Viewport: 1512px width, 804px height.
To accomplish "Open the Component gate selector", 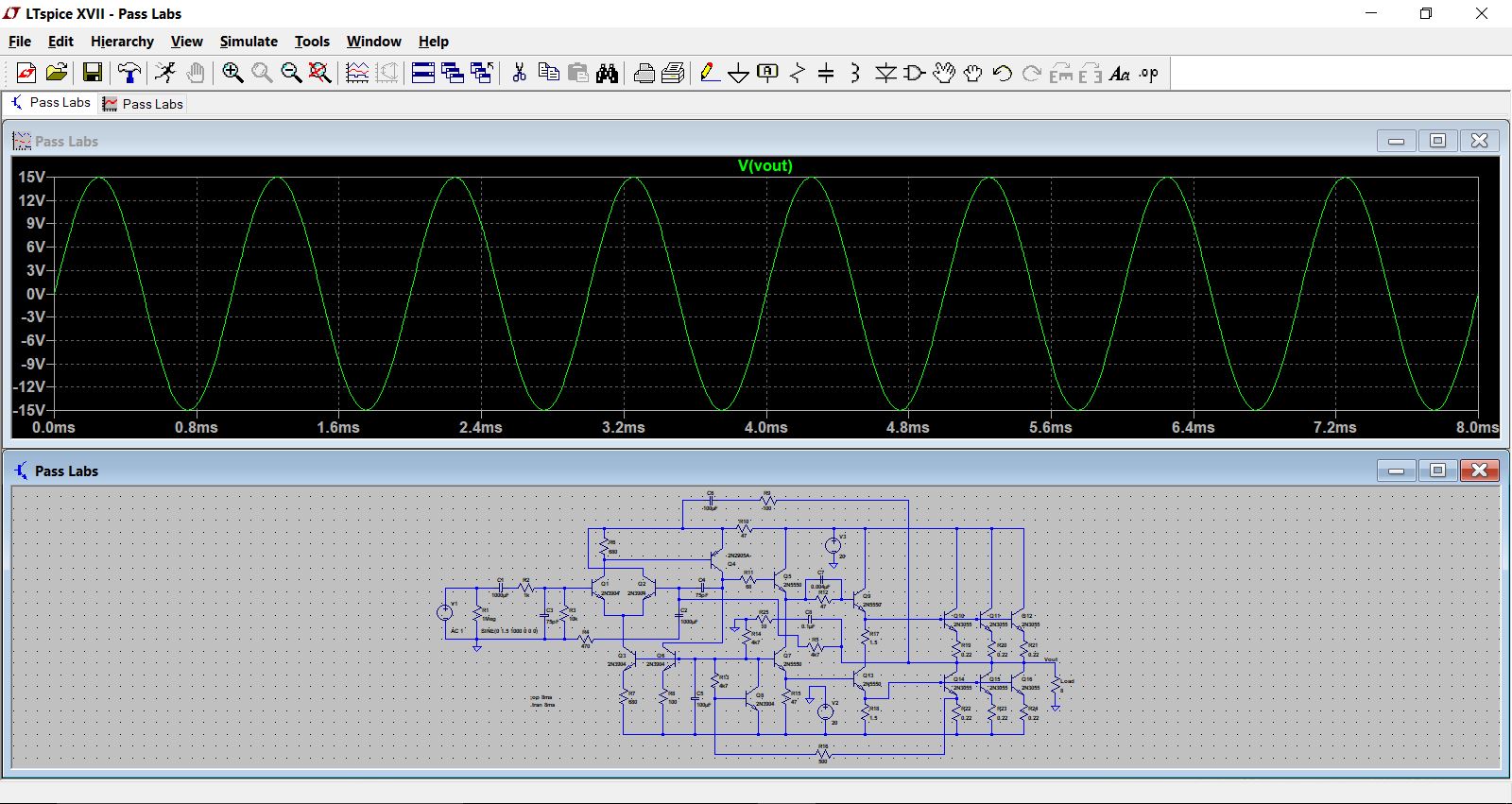I will pos(915,73).
